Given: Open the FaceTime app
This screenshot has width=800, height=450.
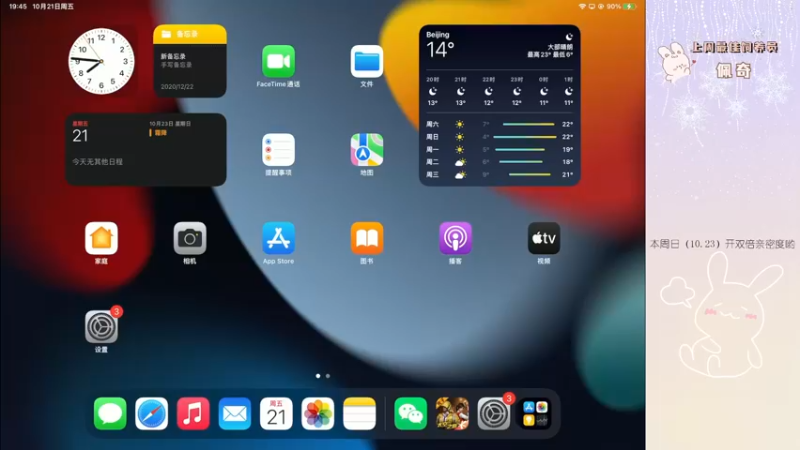Looking at the screenshot, I should click(278, 61).
